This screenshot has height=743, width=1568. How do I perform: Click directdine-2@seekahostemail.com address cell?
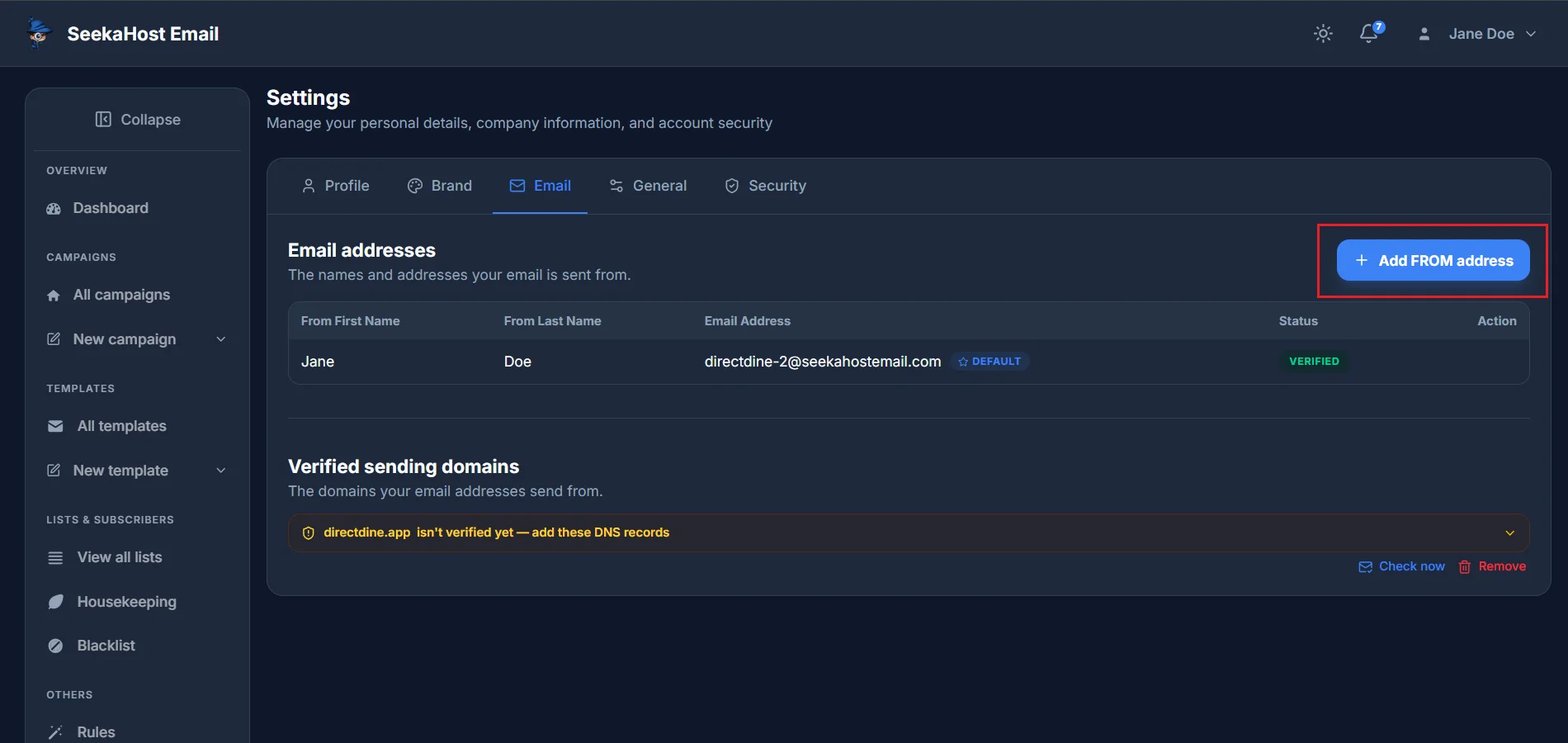point(823,362)
